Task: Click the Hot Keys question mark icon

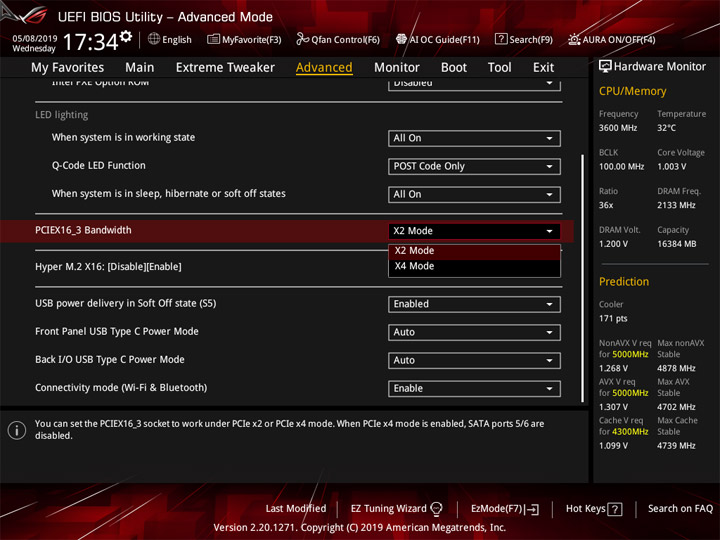Action: [x=615, y=509]
